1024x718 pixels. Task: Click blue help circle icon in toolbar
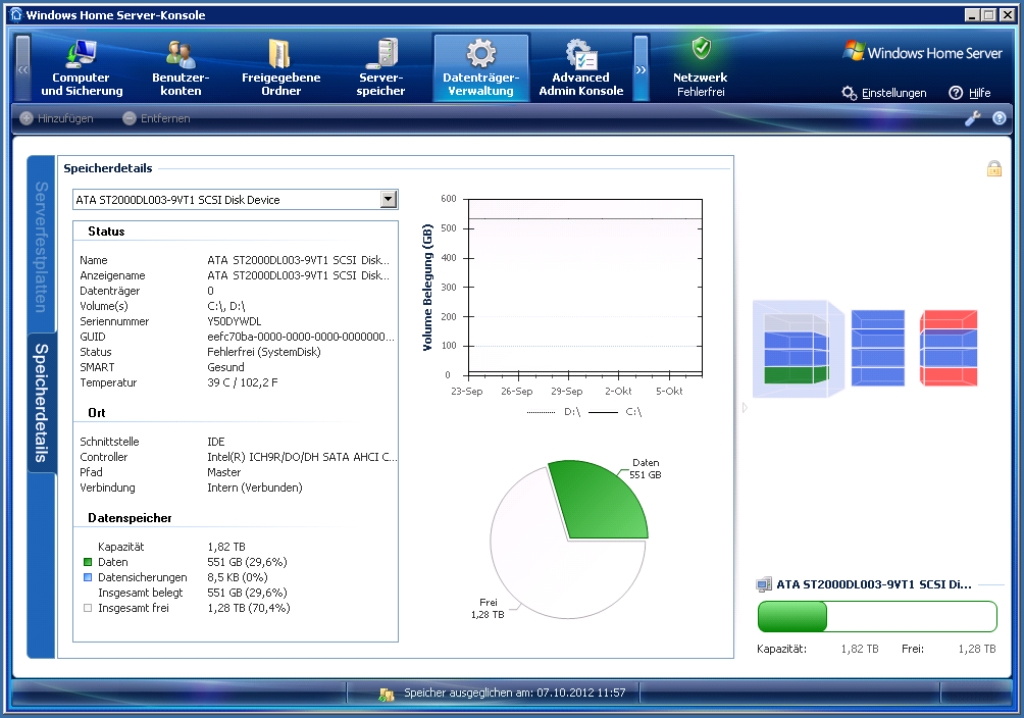pyautogui.click(x=999, y=118)
